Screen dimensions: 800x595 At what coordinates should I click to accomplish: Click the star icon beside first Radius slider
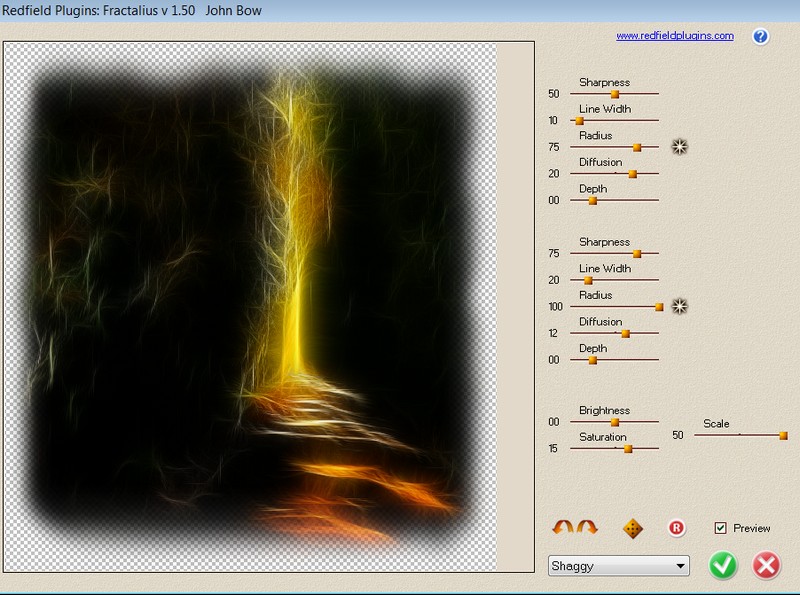(679, 147)
